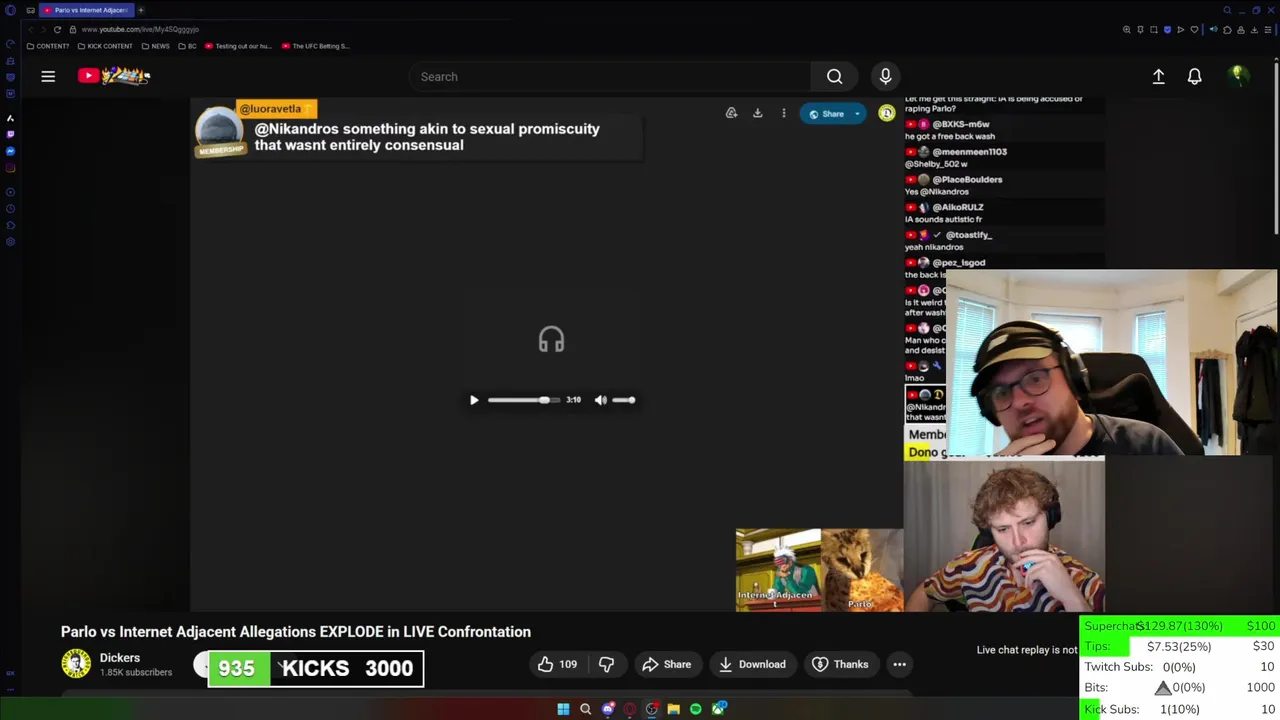The width and height of the screenshot is (1280, 720).
Task: Open the upload/create icon in the header
Action: [x=1158, y=76]
